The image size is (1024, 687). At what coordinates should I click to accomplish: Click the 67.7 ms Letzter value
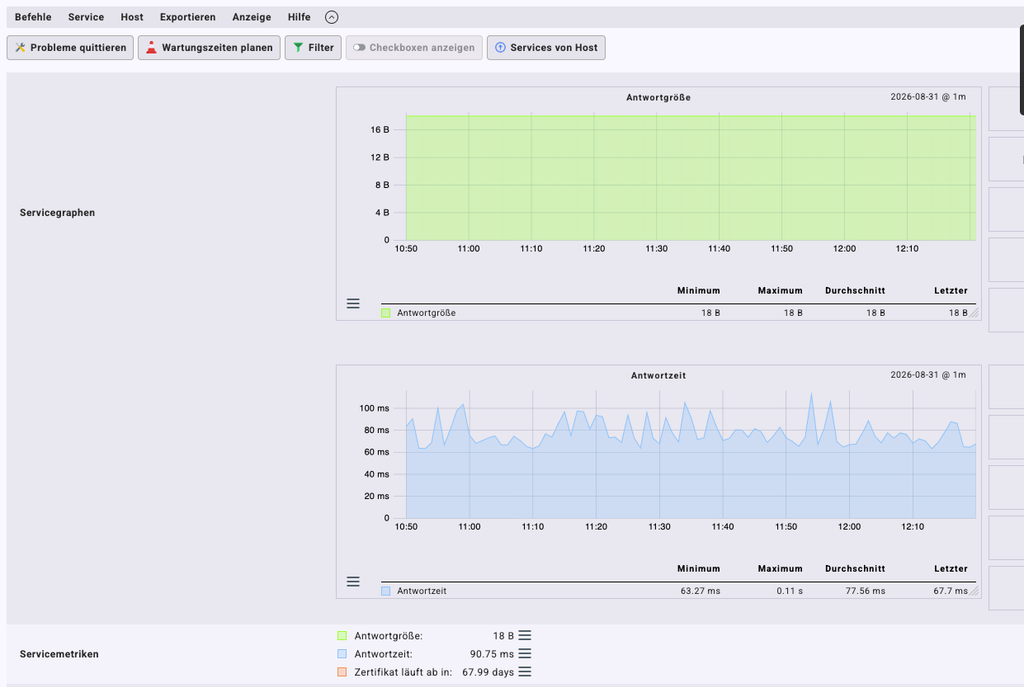click(950, 591)
